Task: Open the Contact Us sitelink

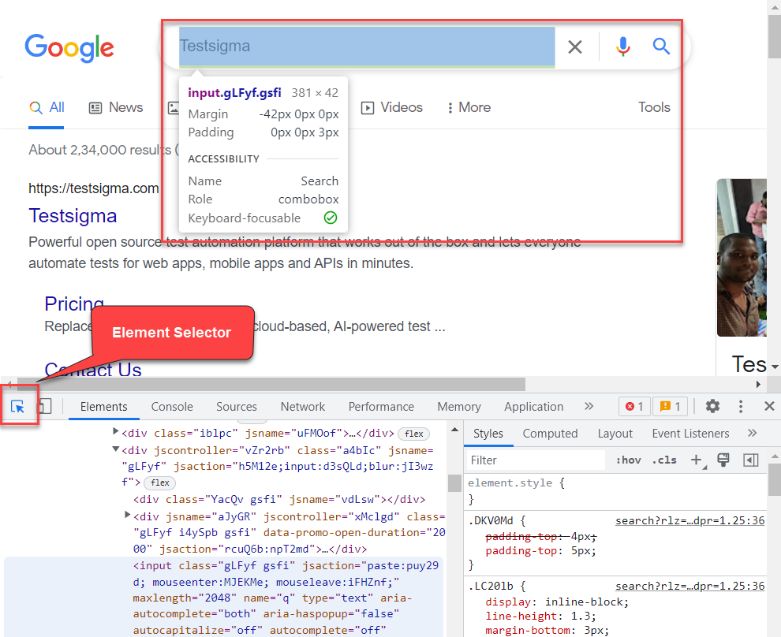Action: click(x=93, y=370)
